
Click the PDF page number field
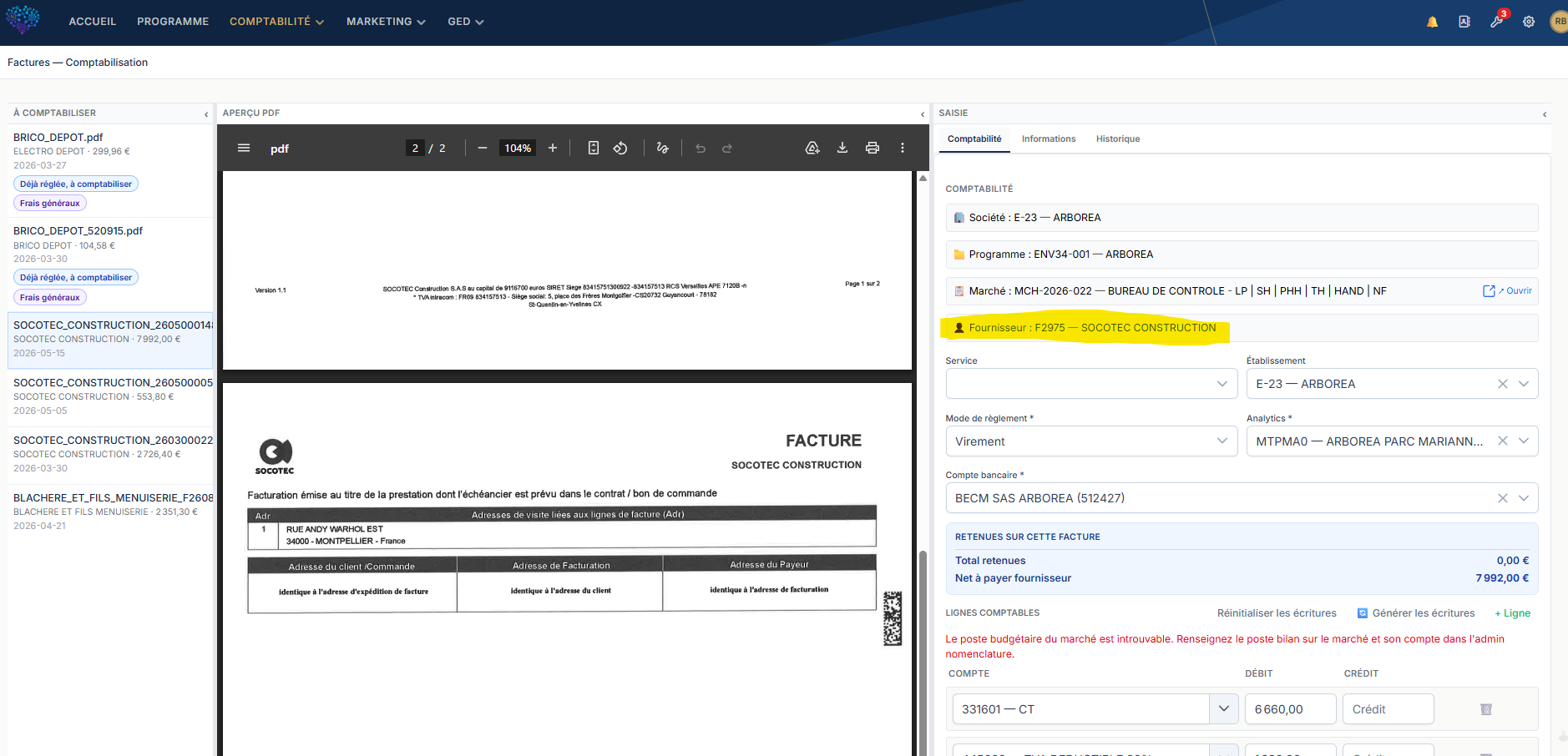(415, 148)
